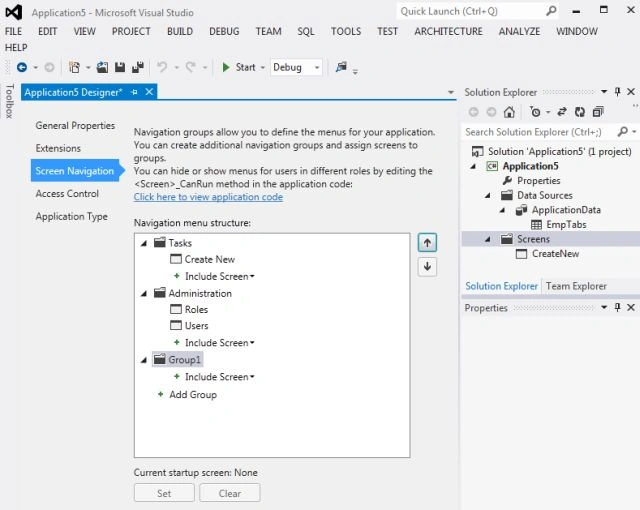The image size is (640, 510).
Task: Move selected group up with arrow button
Action: [x=427, y=243]
